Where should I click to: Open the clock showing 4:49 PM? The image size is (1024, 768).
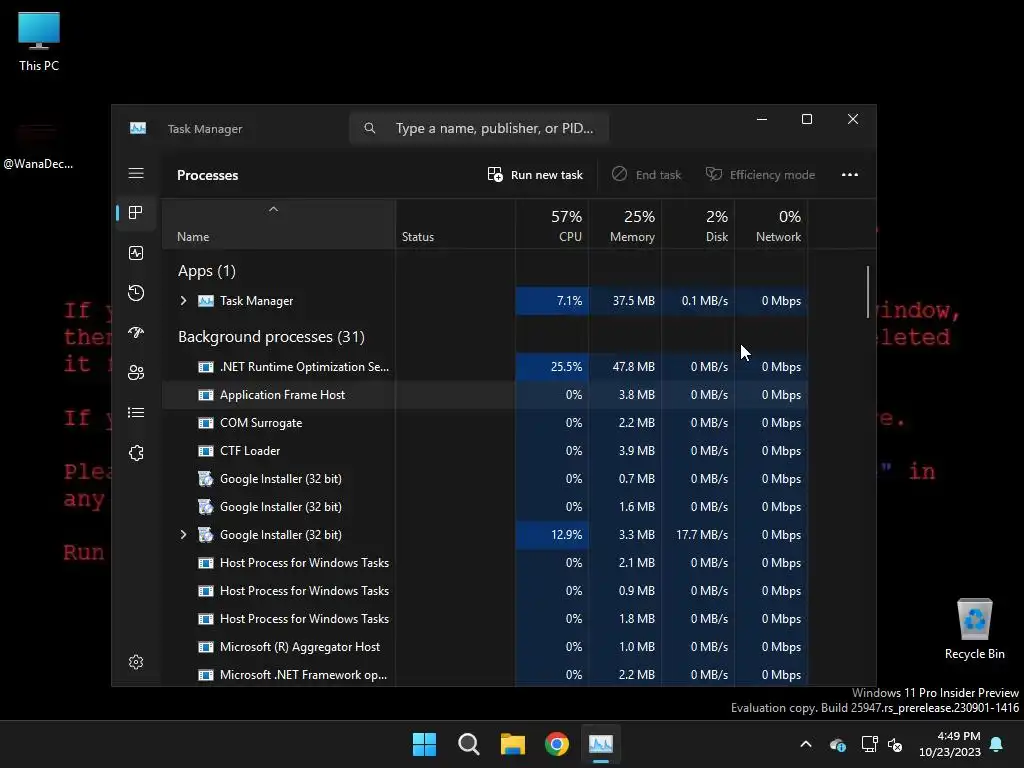[950, 744]
